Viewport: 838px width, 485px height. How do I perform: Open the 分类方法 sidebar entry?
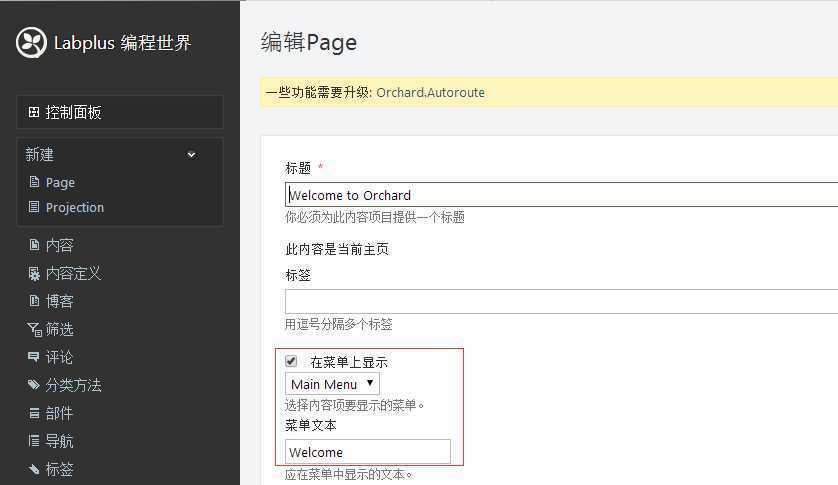tap(73, 385)
